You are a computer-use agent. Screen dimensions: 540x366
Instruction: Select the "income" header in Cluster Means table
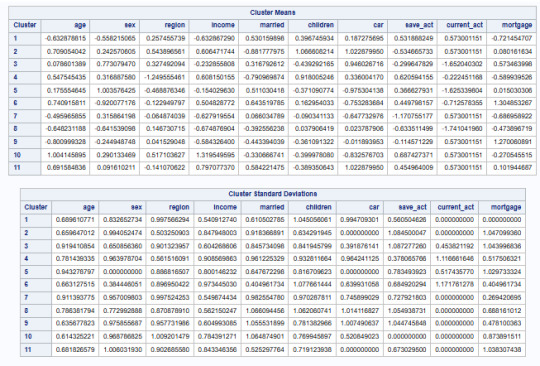click(223, 25)
